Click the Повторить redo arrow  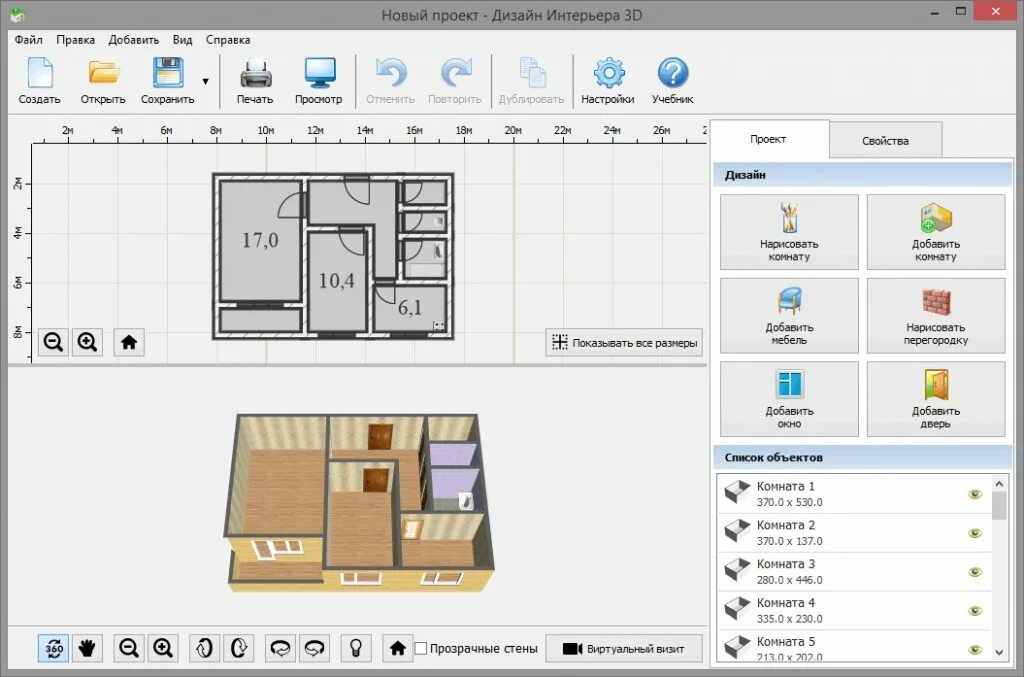pos(455,80)
